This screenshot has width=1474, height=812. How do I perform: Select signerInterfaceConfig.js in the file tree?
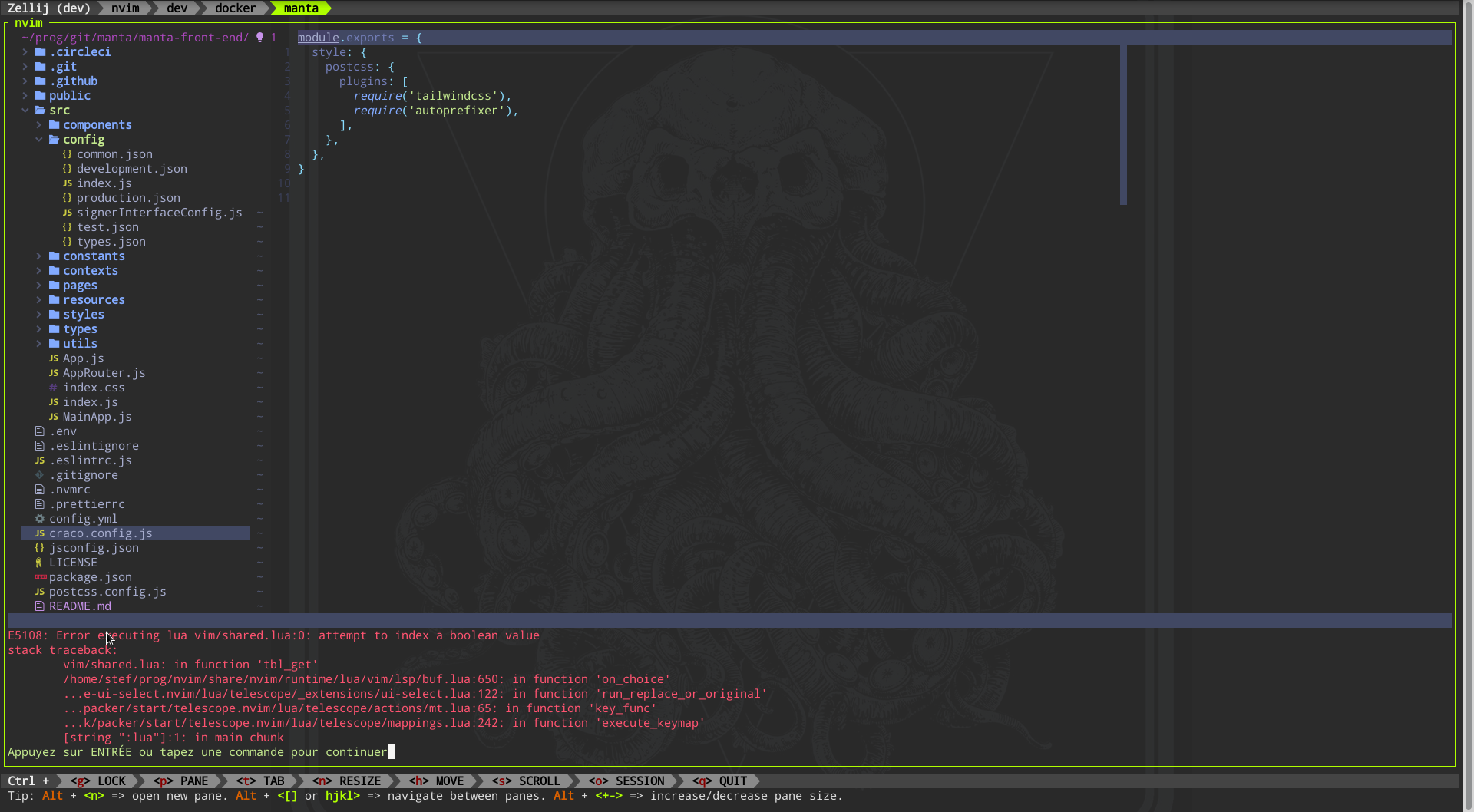tap(160, 213)
